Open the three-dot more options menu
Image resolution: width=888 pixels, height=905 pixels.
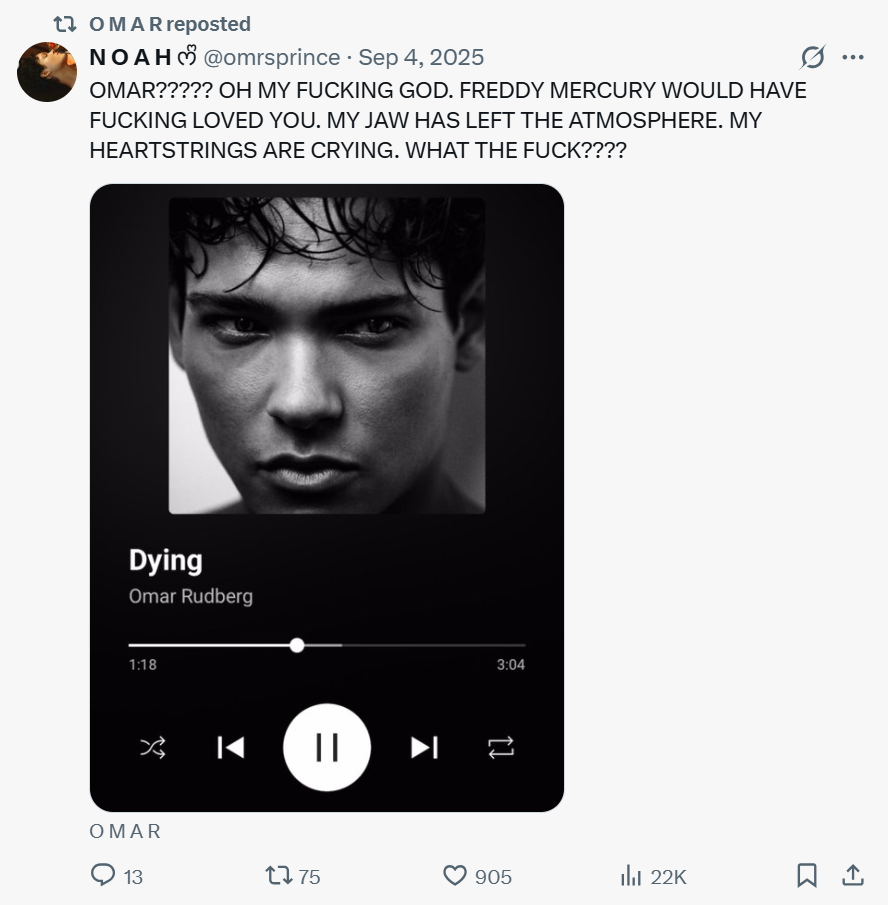point(853,57)
